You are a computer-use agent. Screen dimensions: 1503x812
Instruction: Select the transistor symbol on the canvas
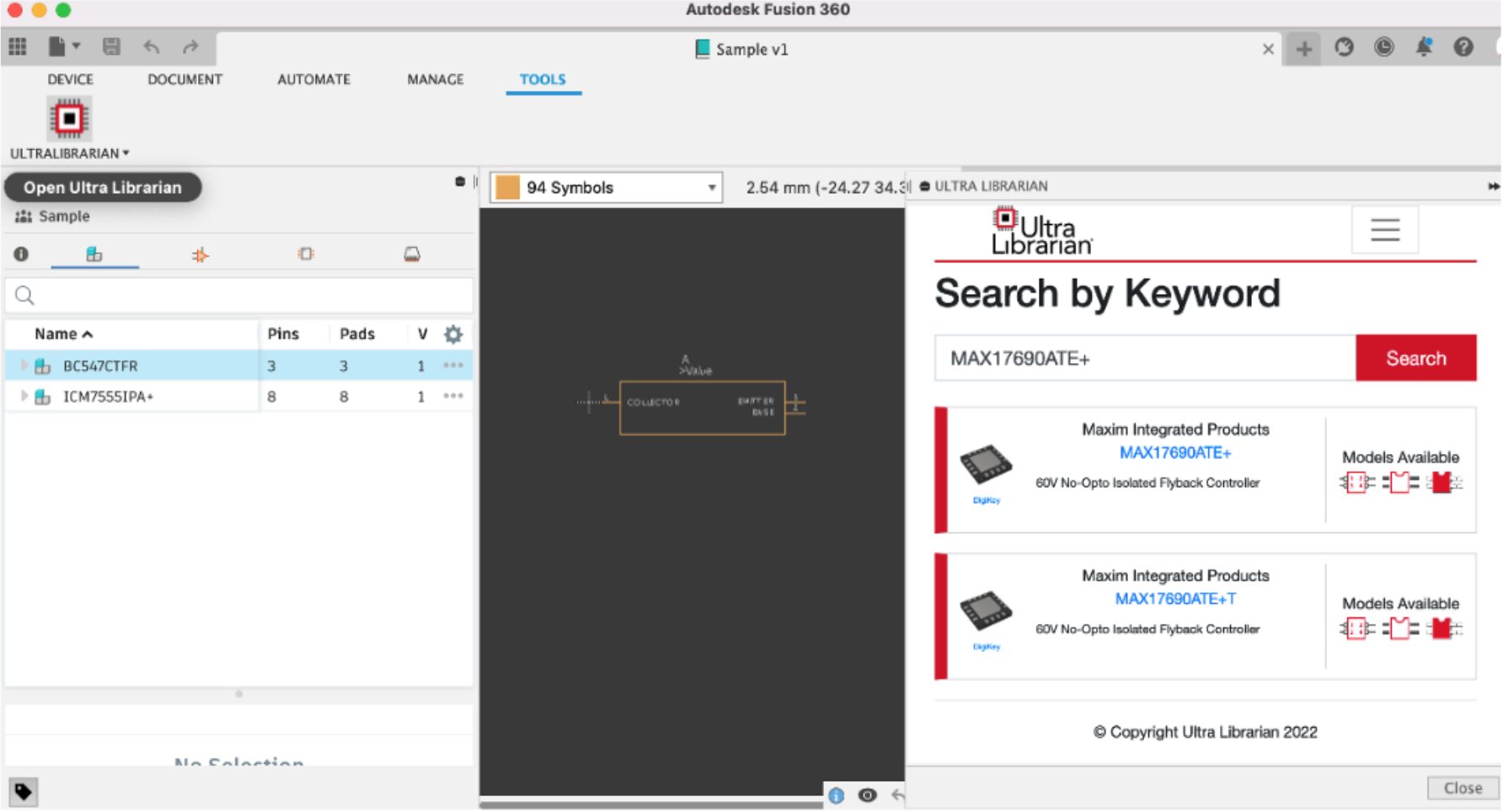702,408
